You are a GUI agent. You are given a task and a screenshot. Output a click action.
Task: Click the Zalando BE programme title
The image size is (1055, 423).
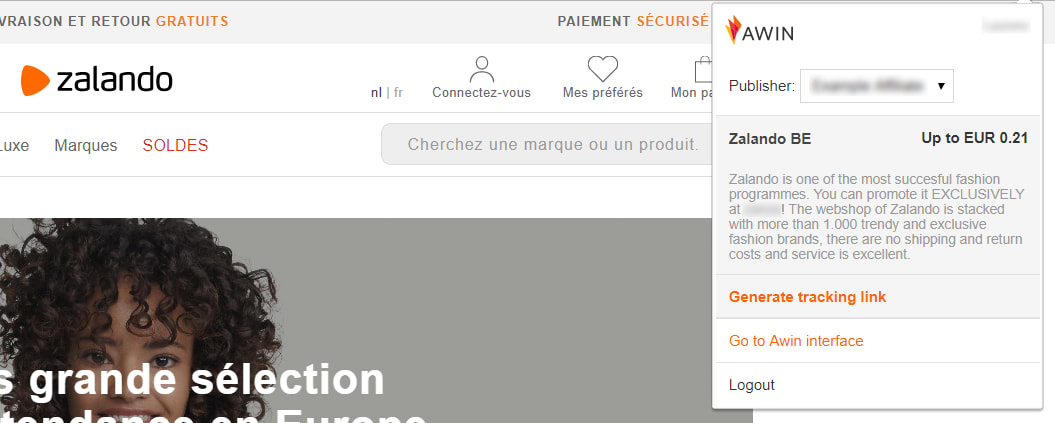pos(770,139)
